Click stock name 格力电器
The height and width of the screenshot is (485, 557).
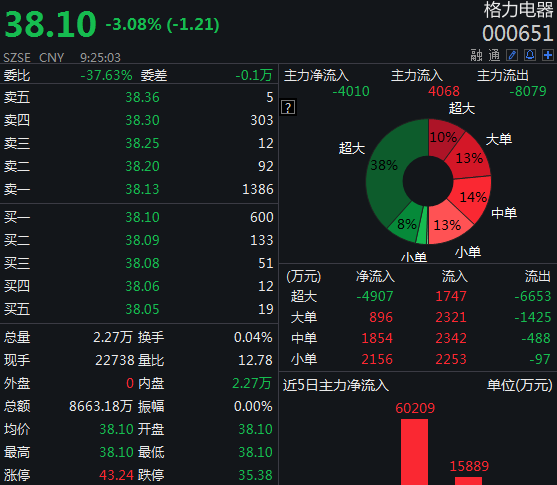pos(519,10)
